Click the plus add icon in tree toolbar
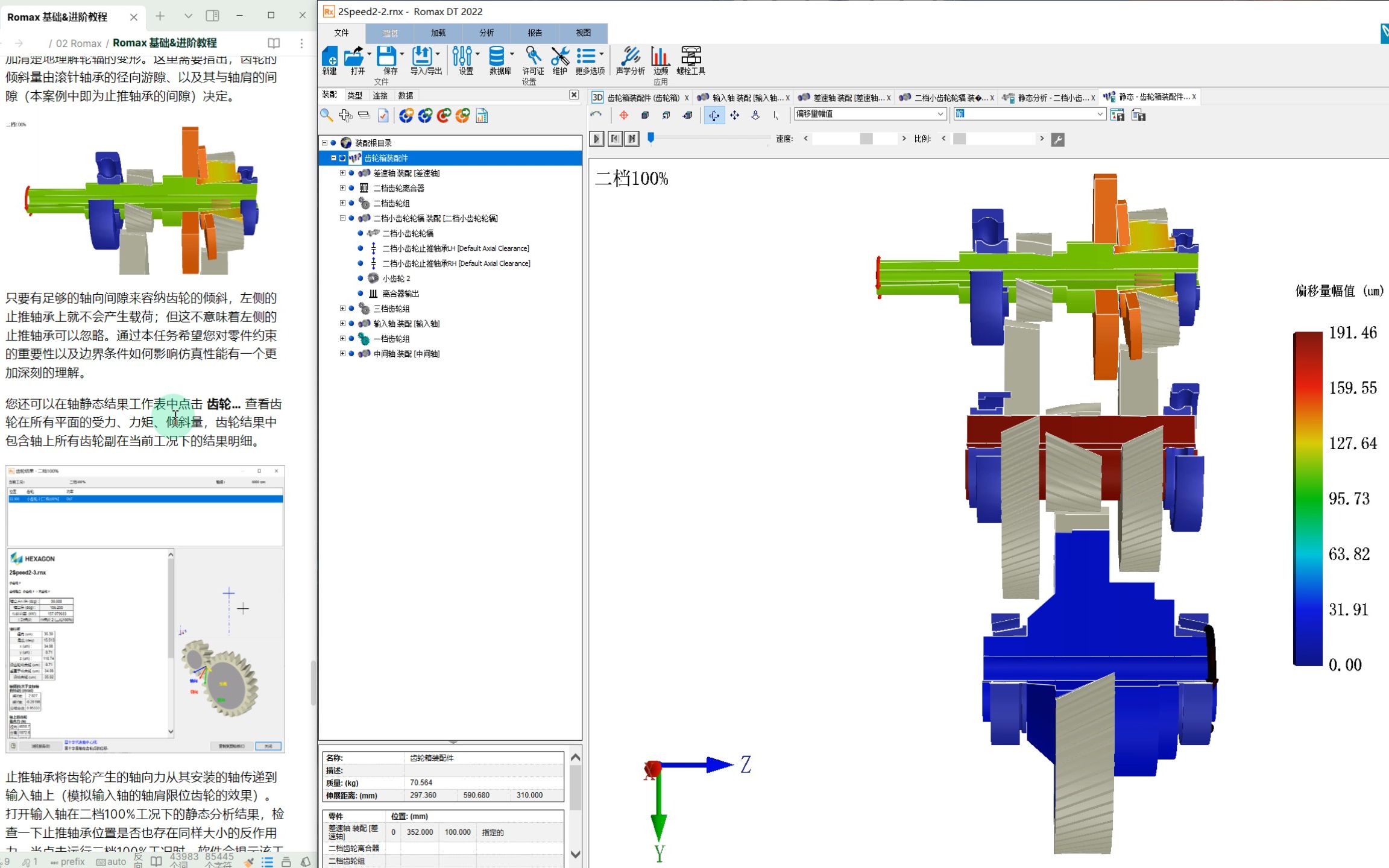This screenshot has height=868, width=1389. (345, 115)
